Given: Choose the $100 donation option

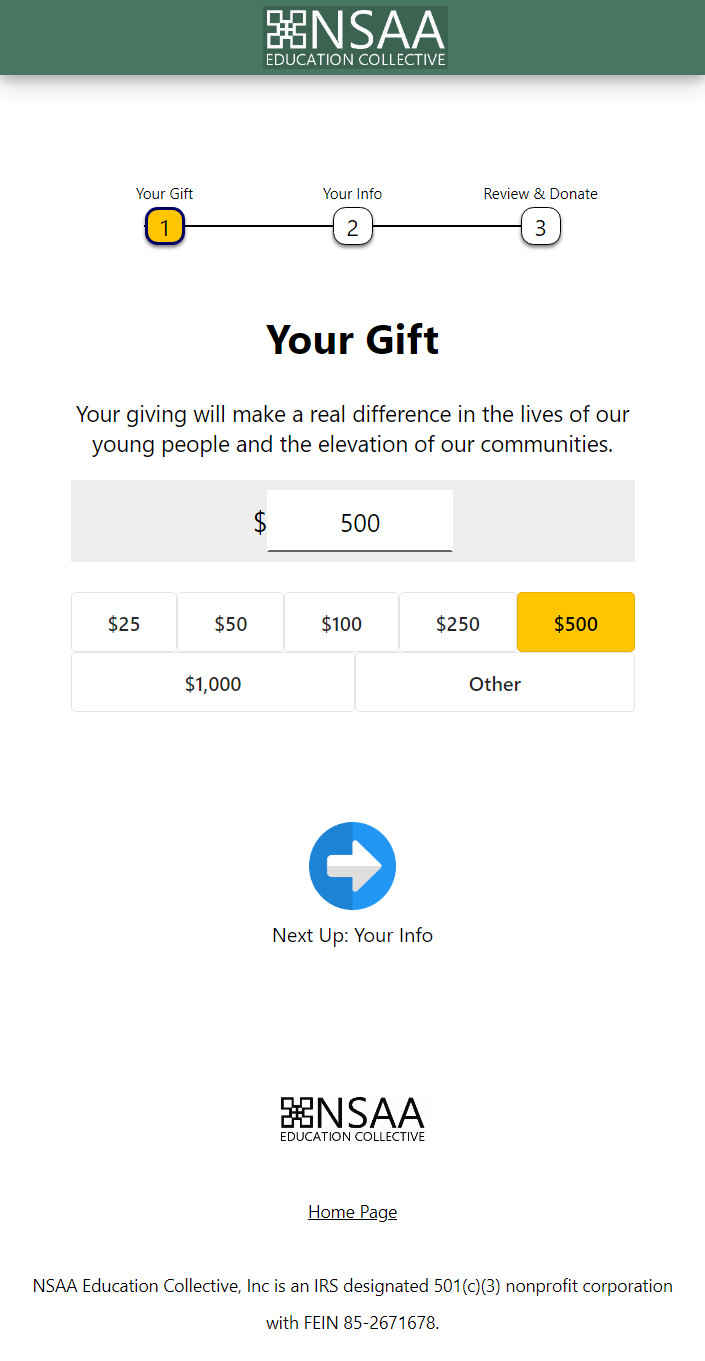Looking at the screenshot, I should pos(341,623).
